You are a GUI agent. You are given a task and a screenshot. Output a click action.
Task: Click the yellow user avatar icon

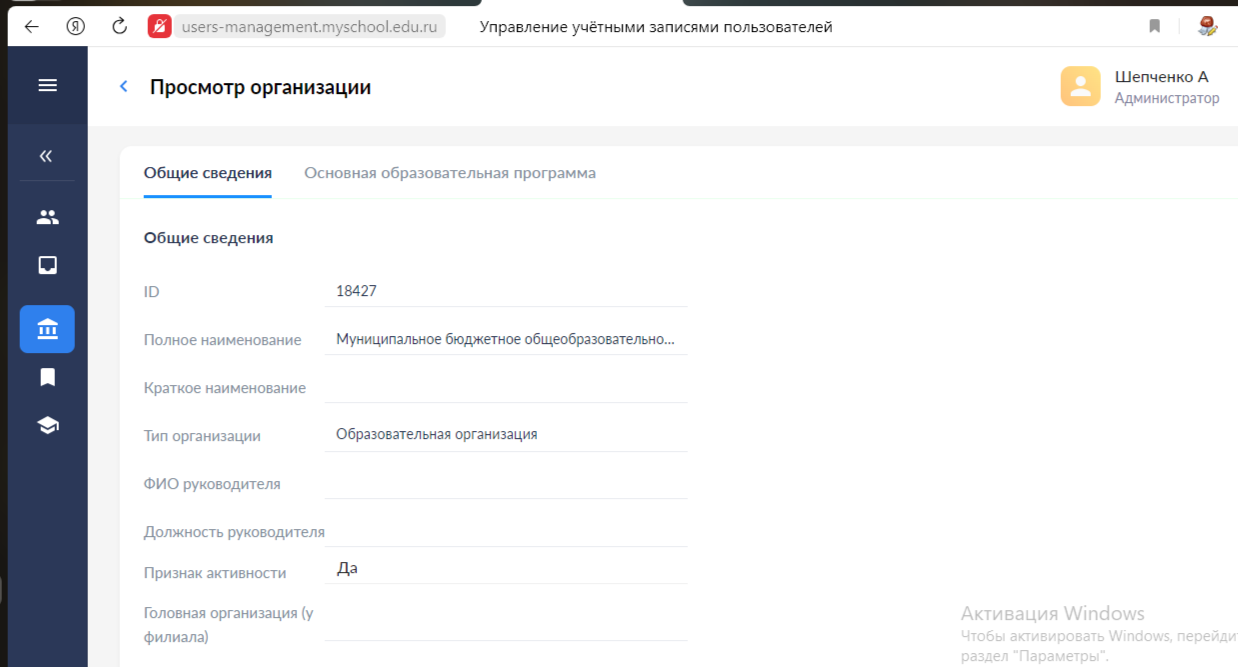tap(1080, 87)
